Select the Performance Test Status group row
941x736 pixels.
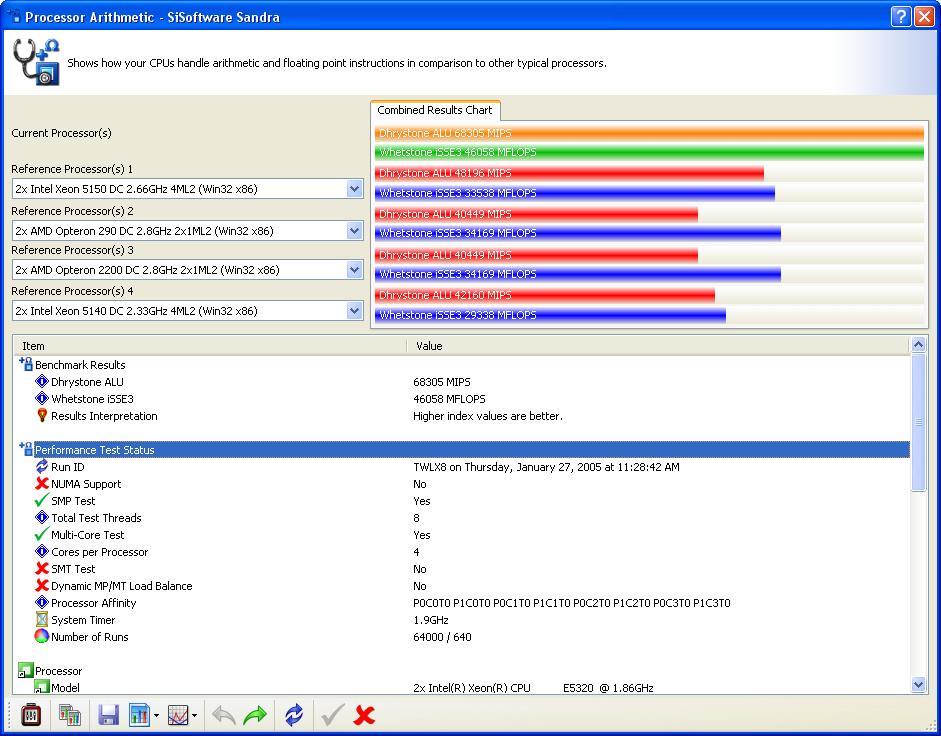(x=463, y=450)
